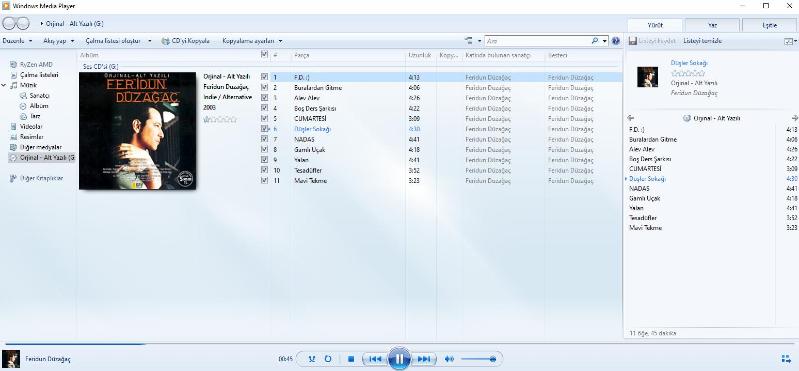
Task: Open list options dropdown in right pane
Action: tap(791, 41)
